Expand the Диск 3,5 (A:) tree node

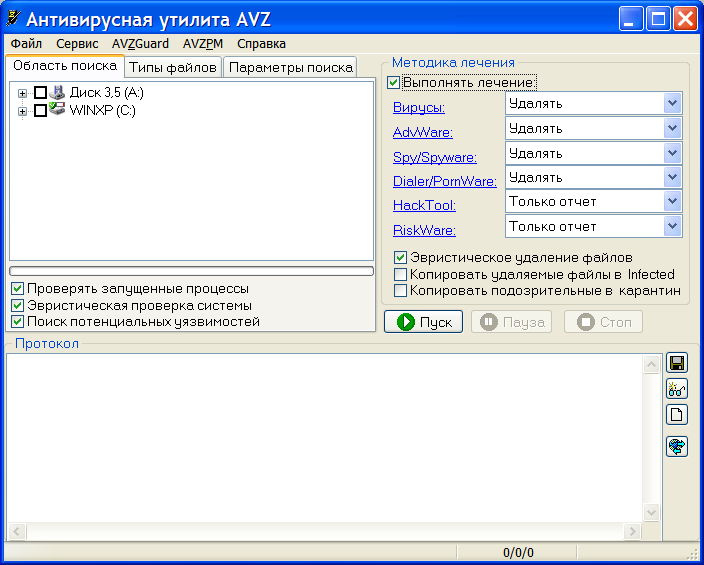[x=22, y=93]
